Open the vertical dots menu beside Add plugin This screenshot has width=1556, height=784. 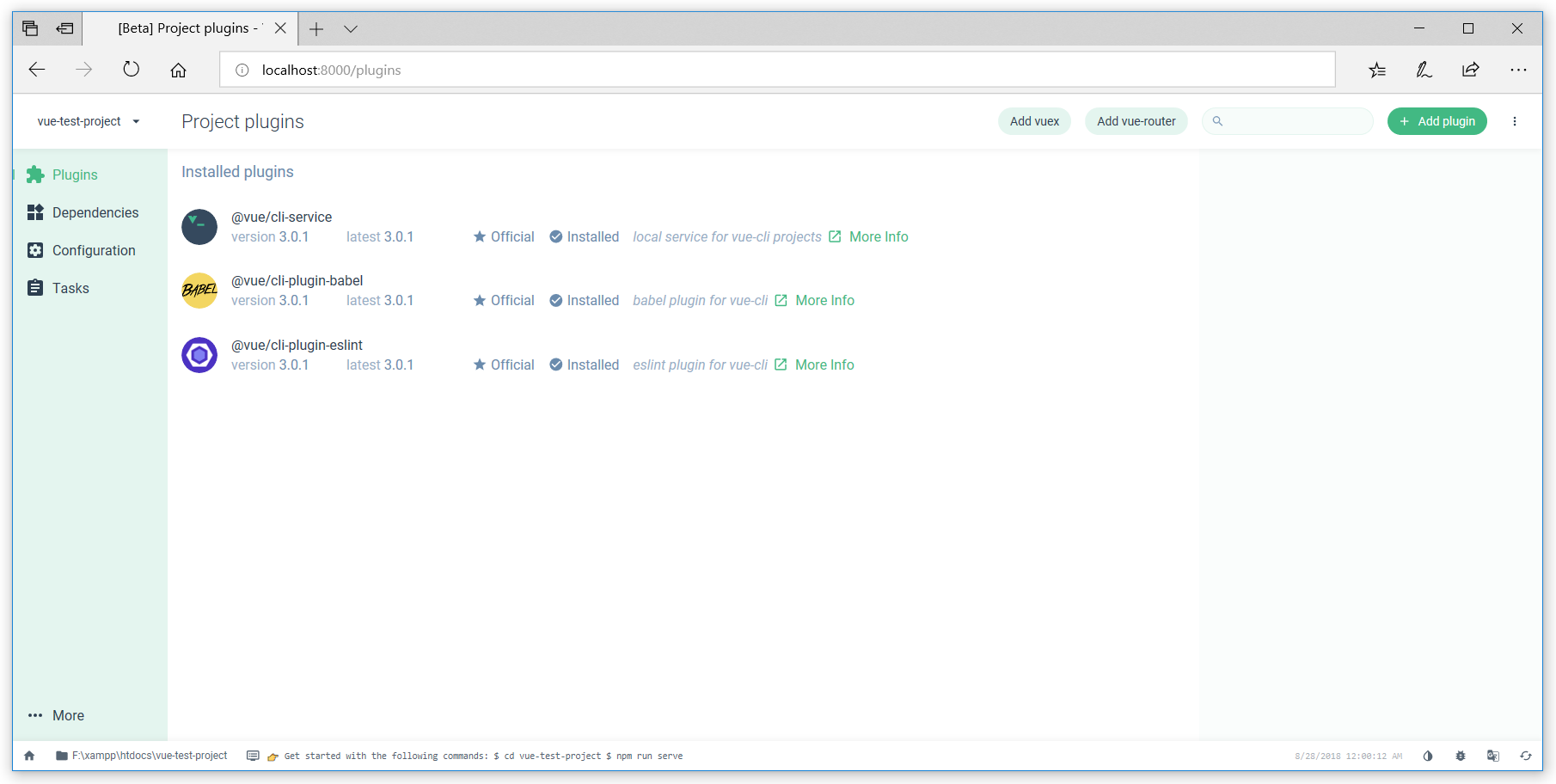pyautogui.click(x=1515, y=121)
